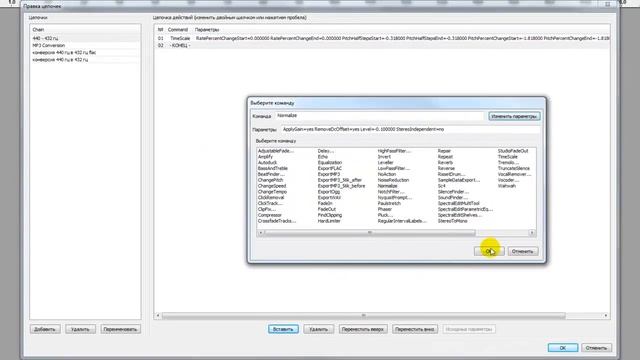Select Wahwah in the command list
Viewport: 640px width, 360px height.
coord(507,186)
